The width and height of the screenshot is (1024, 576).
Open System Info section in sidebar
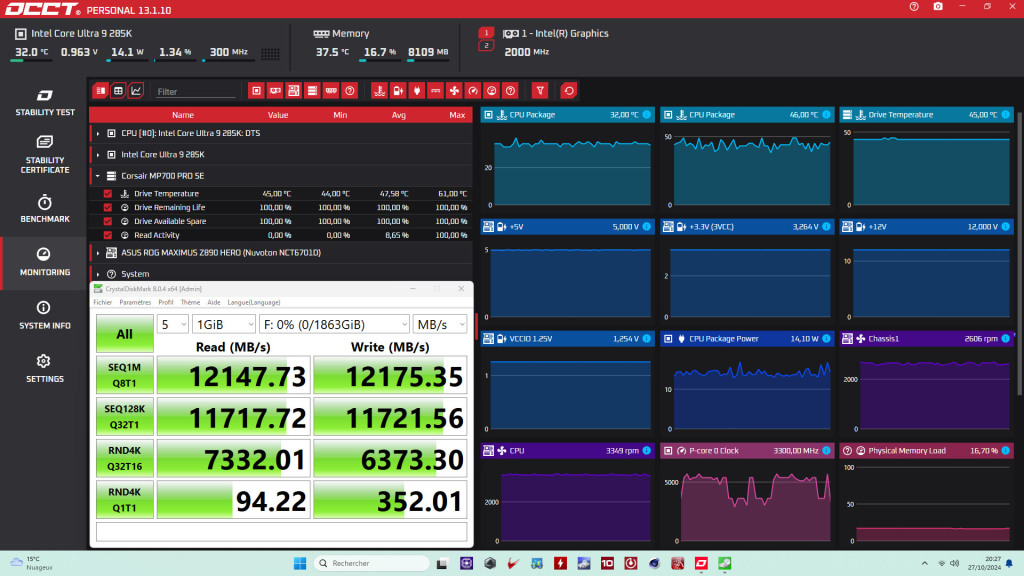click(x=44, y=315)
